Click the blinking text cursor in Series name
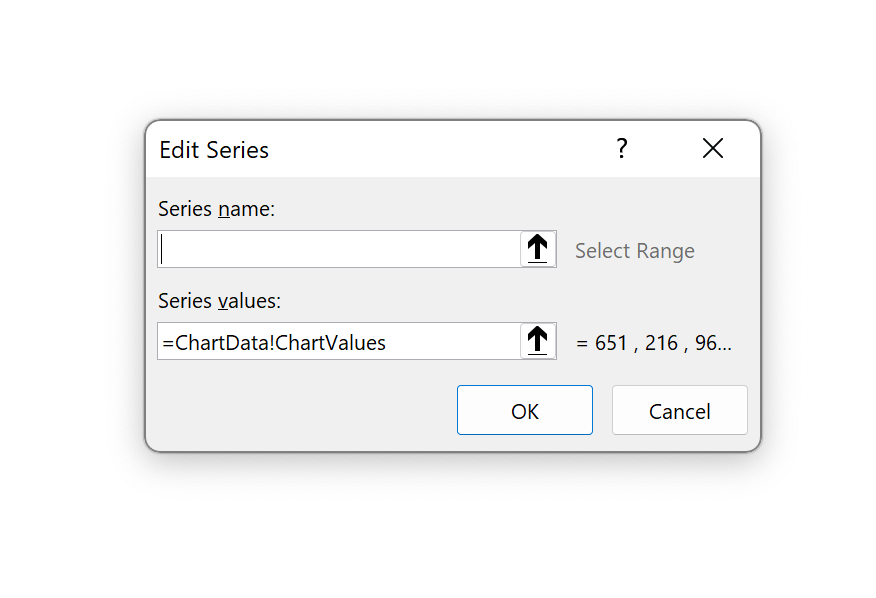The image size is (876, 598). click(x=162, y=249)
